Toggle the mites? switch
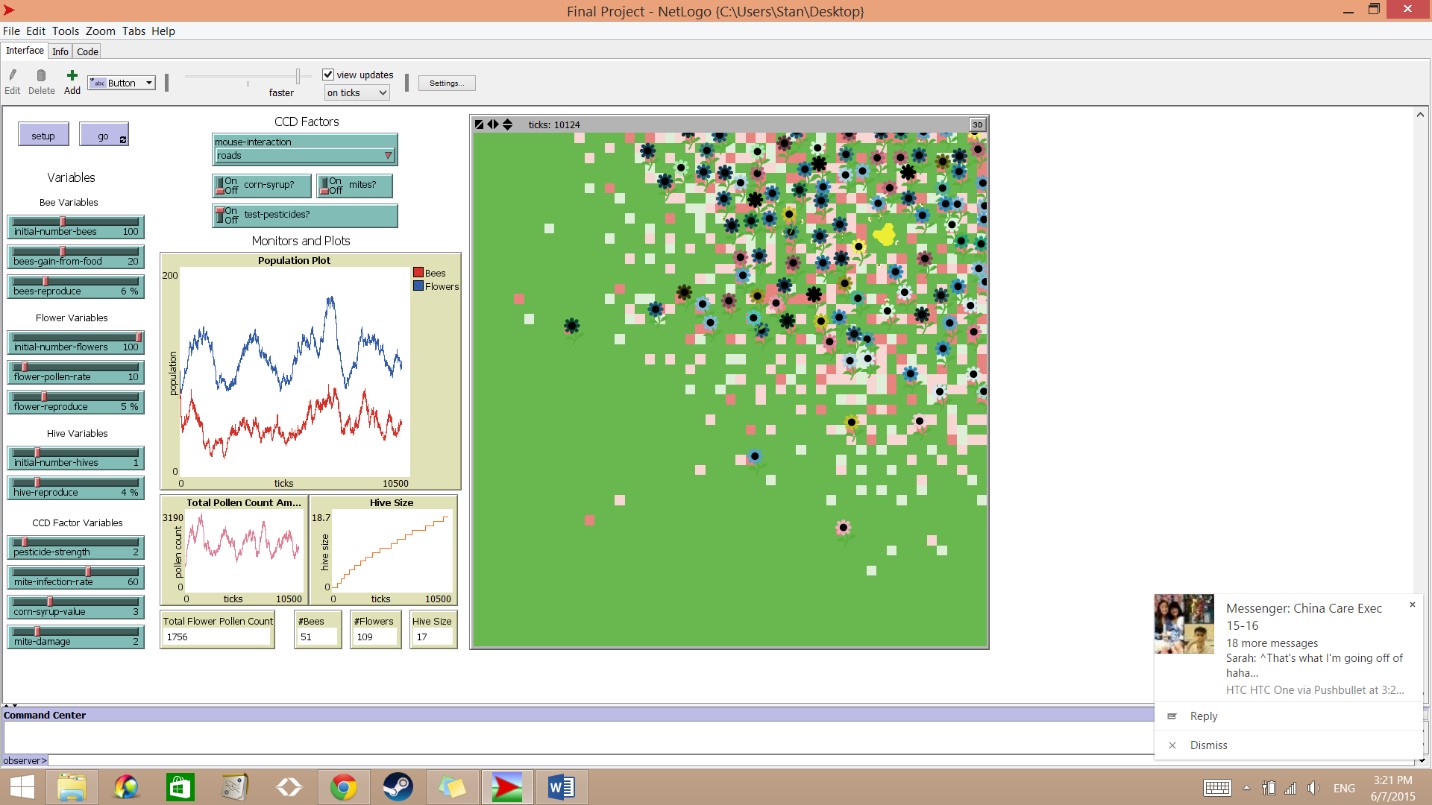The width and height of the screenshot is (1432, 805). [324, 186]
